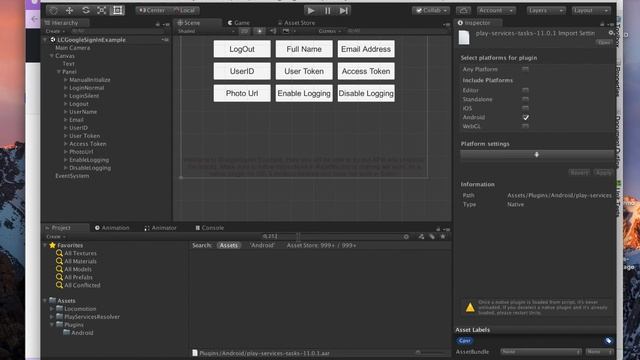Toggle the Any Platform checkbox
Viewport: 640px width, 360px height.
point(526,69)
